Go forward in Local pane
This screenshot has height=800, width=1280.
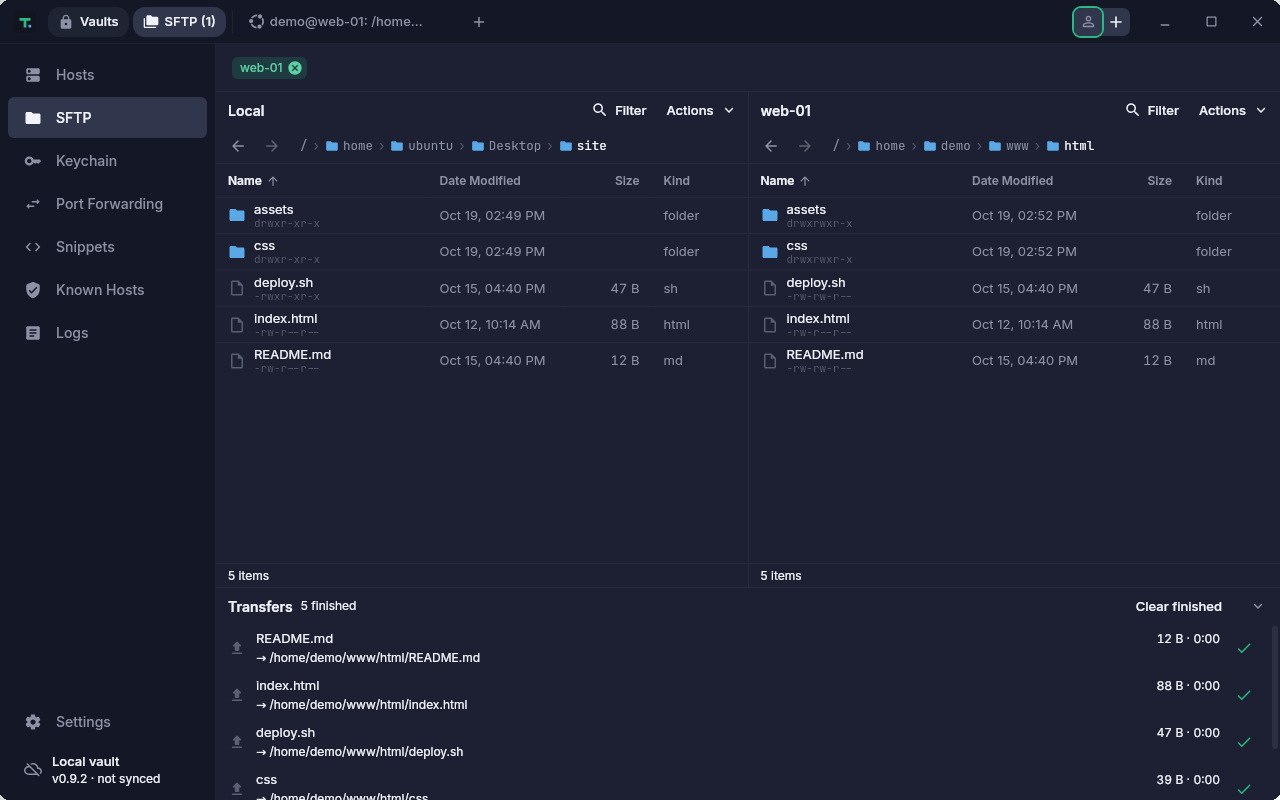271,146
